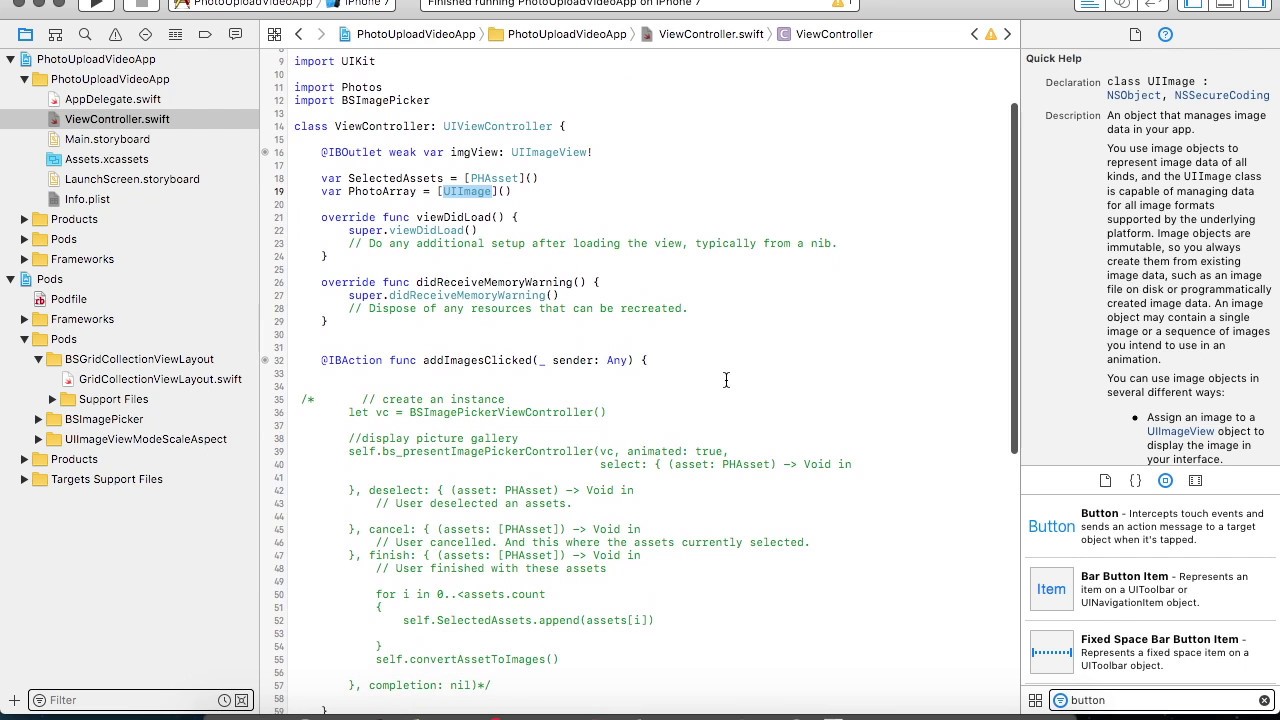Image resolution: width=1280 pixels, height=720 pixels.
Task: Select Info.plist in the navigator
Action: [x=87, y=199]
